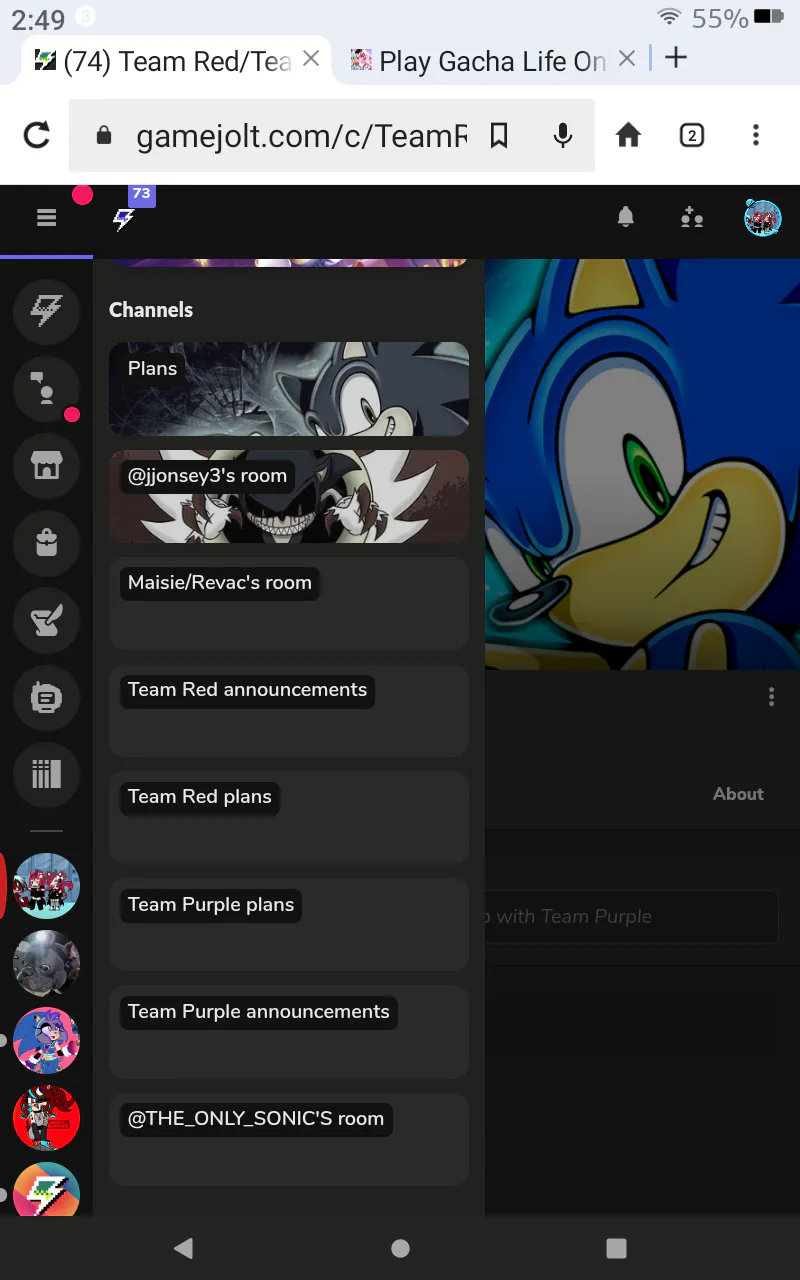Open the Plans channel

[x=289, y=389]
